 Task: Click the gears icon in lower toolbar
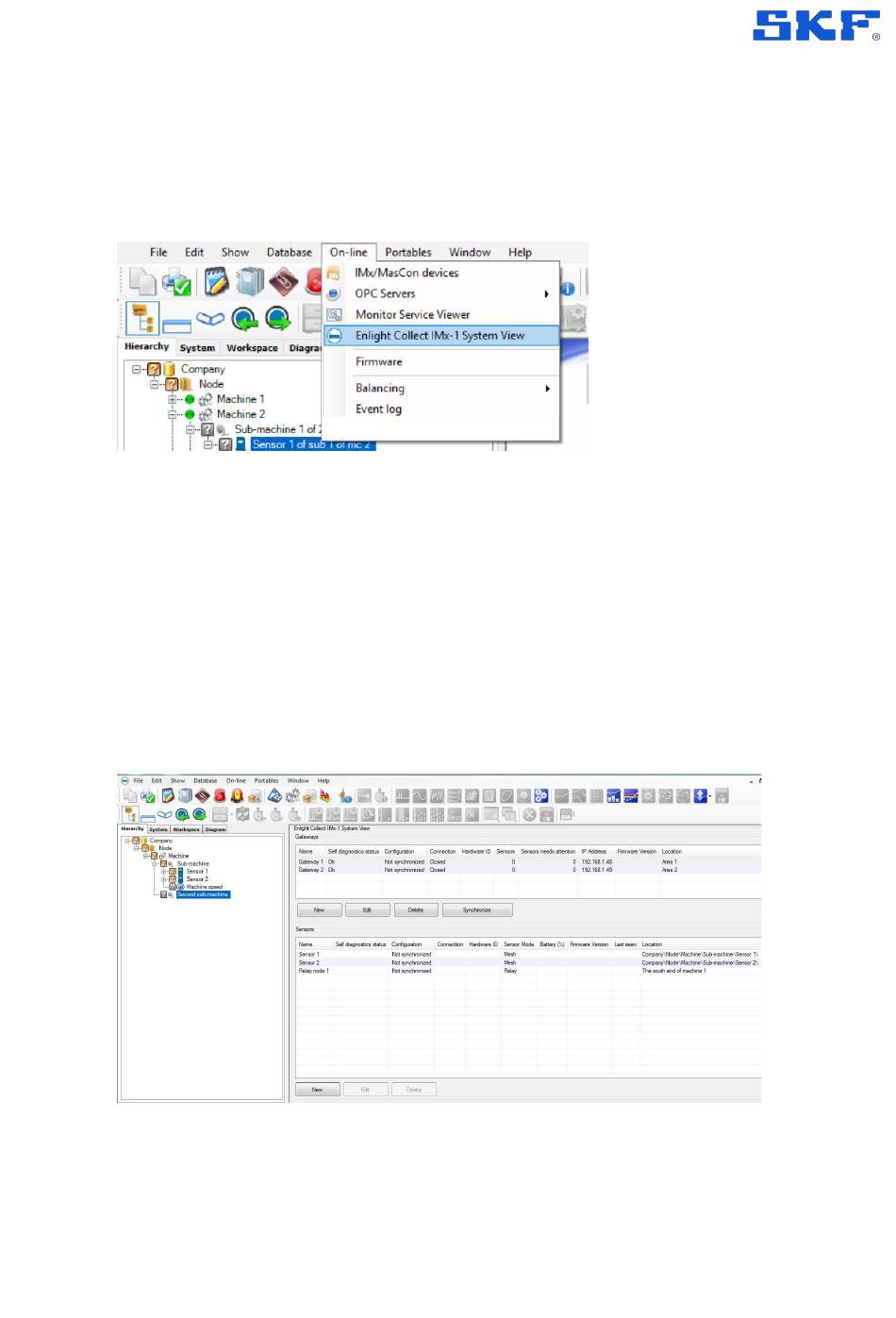click(292, 796)
